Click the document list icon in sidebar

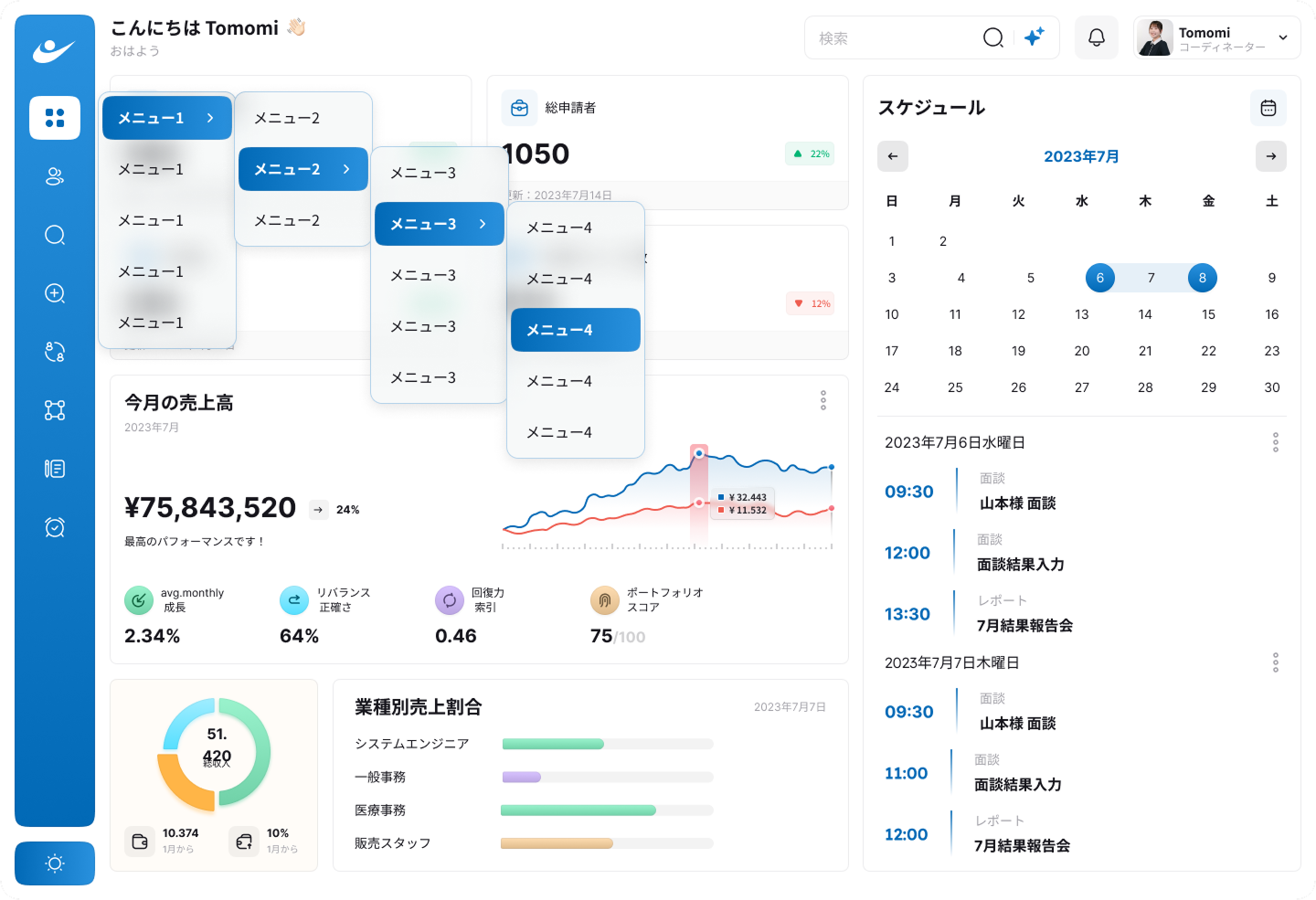click(55, 469)
